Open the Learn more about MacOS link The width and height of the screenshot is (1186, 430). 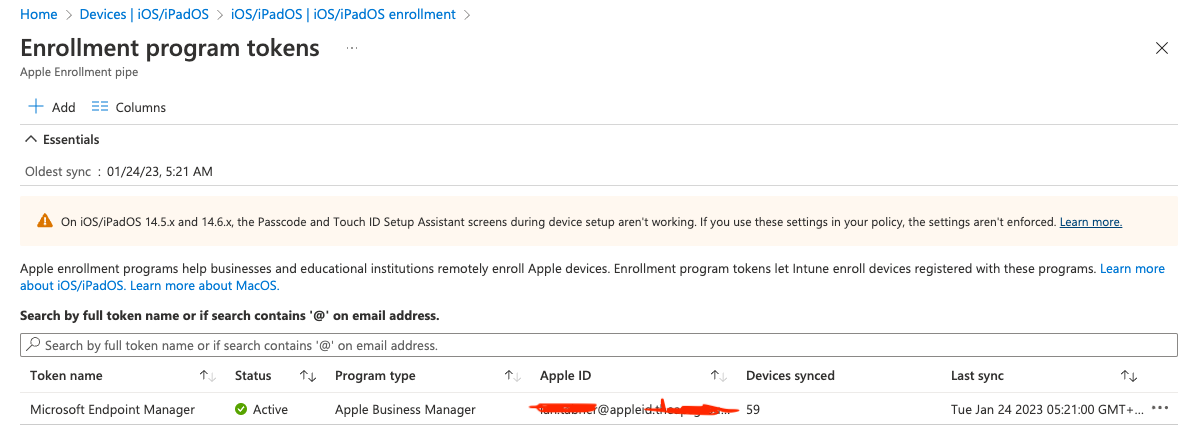pos(205,286)
